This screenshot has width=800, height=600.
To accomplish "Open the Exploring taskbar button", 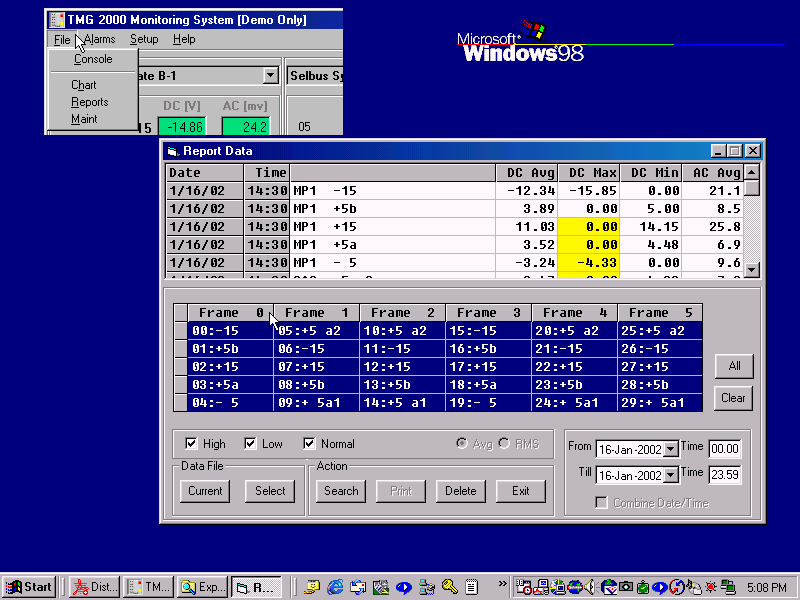I will [202, 587].
